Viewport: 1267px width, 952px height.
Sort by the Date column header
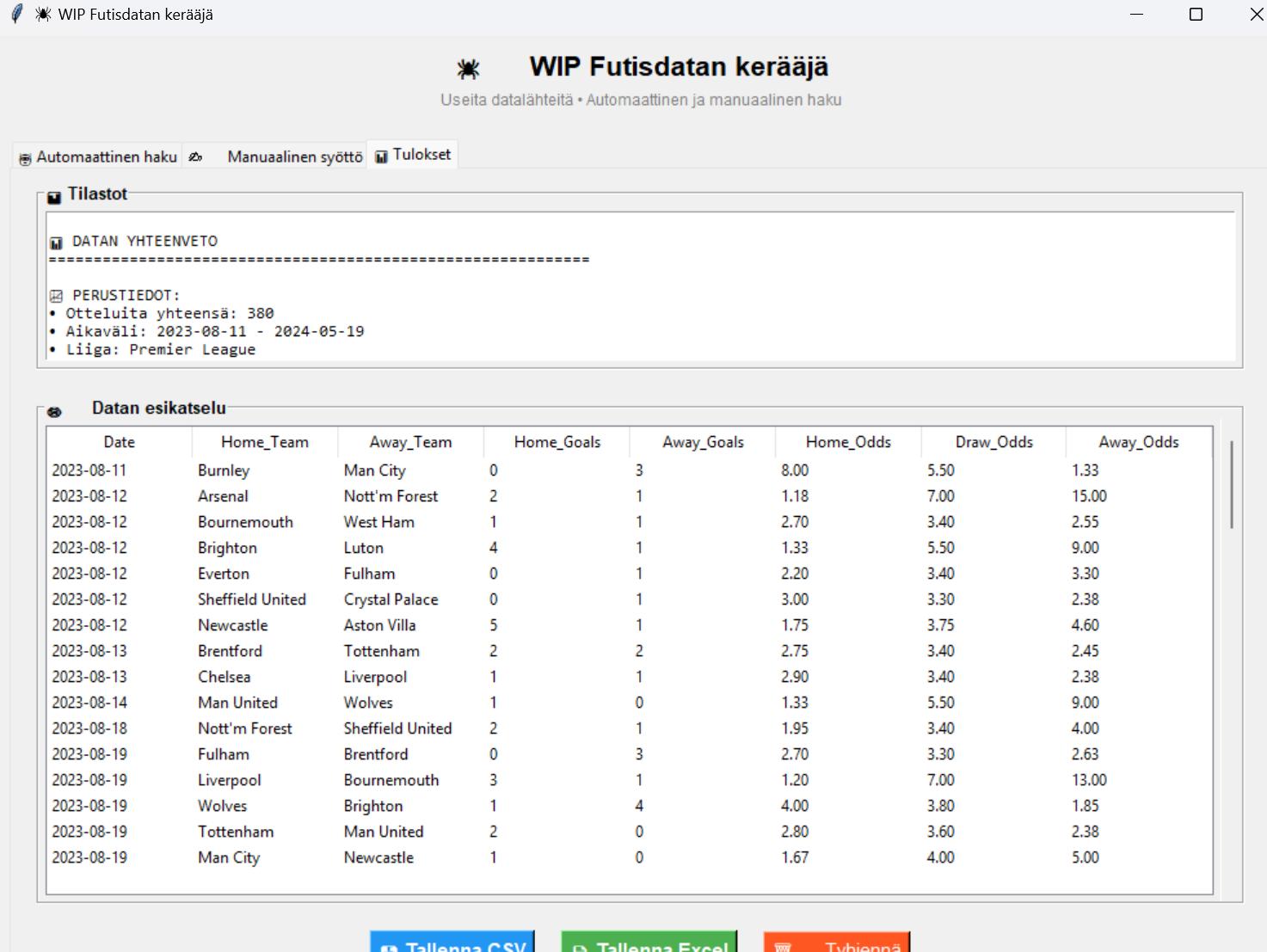tap(119, 442)
